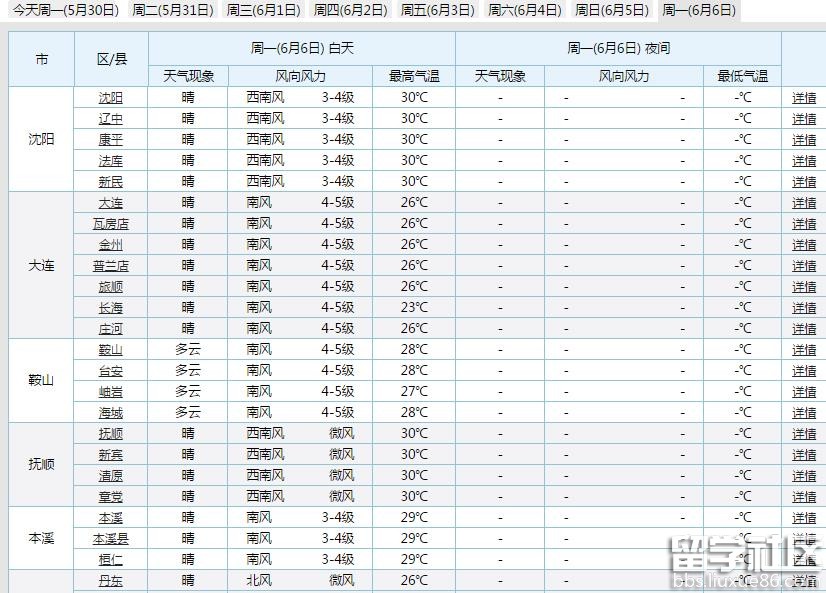This screenshot has height=593, width=826.
Task: Open the 岫岩 district link
Action: 111,392
